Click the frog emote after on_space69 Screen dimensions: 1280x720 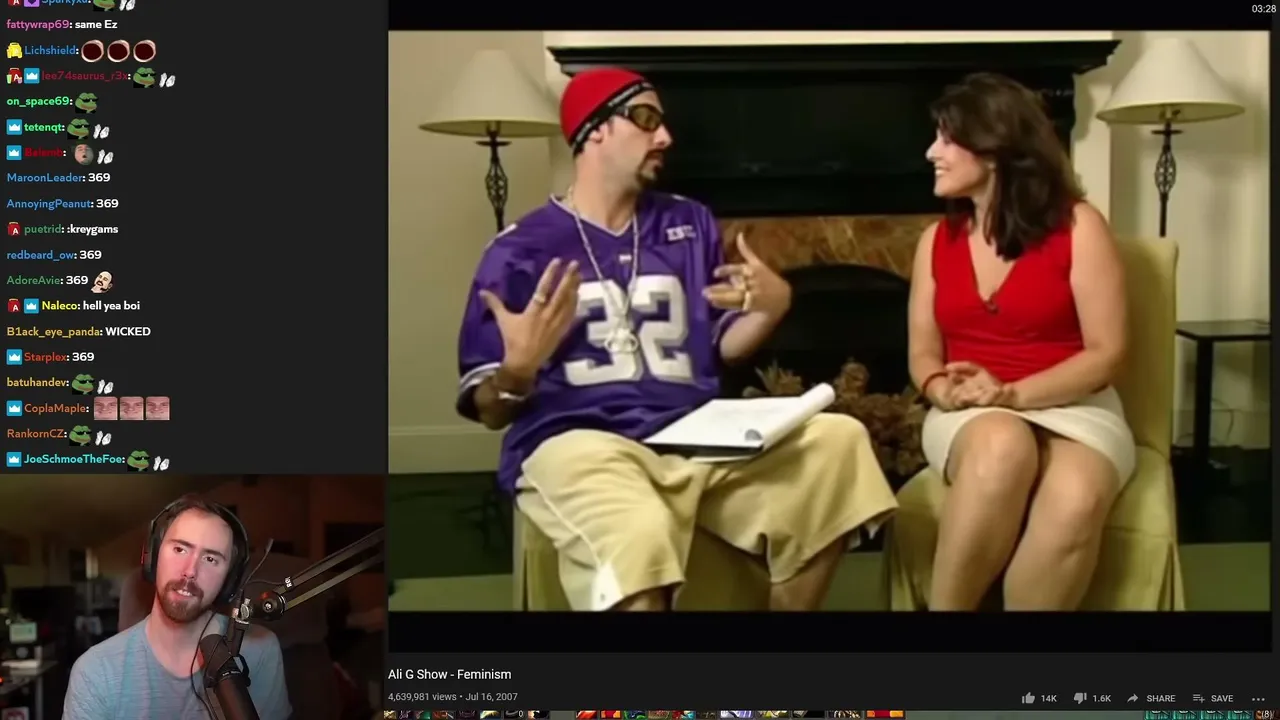[86, 102]
